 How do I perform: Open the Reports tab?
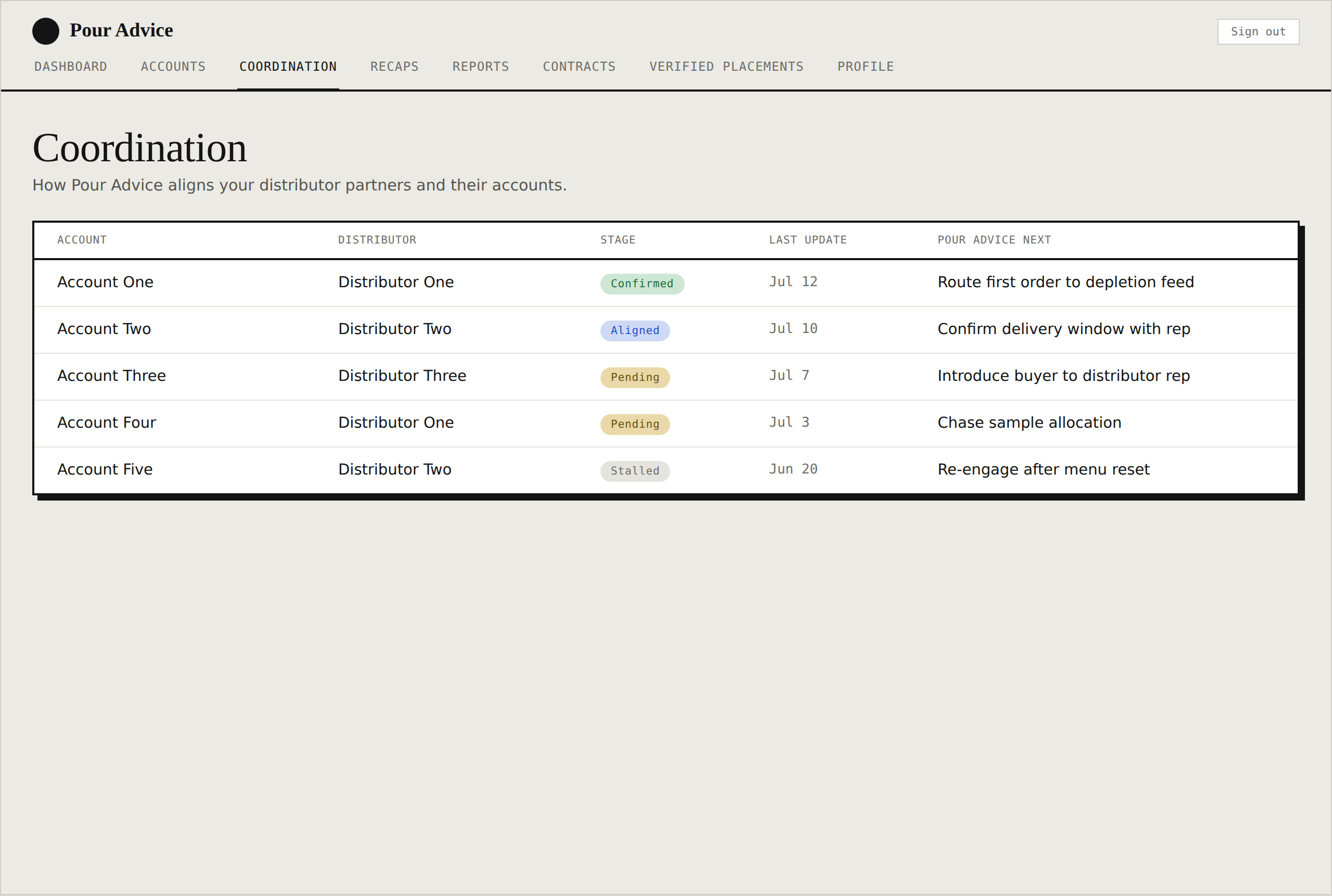[x=481, y=67]
